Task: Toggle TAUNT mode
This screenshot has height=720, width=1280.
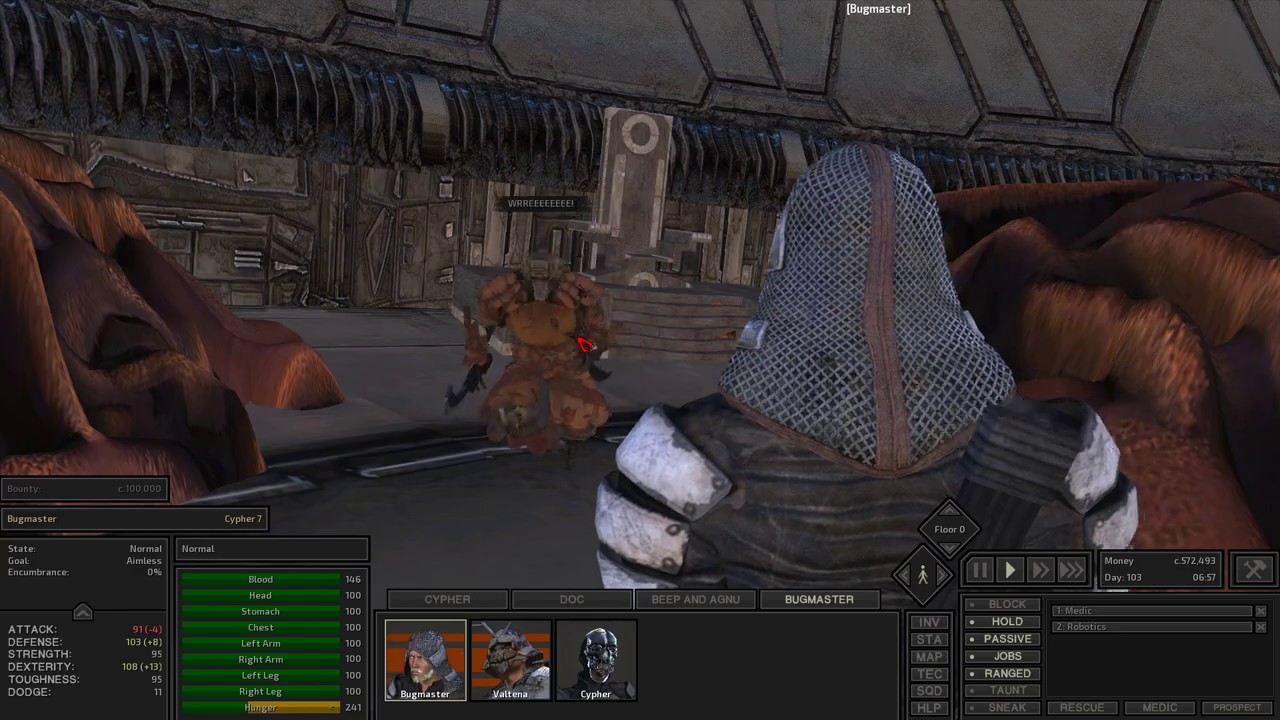Action: tap(1002, 690)
